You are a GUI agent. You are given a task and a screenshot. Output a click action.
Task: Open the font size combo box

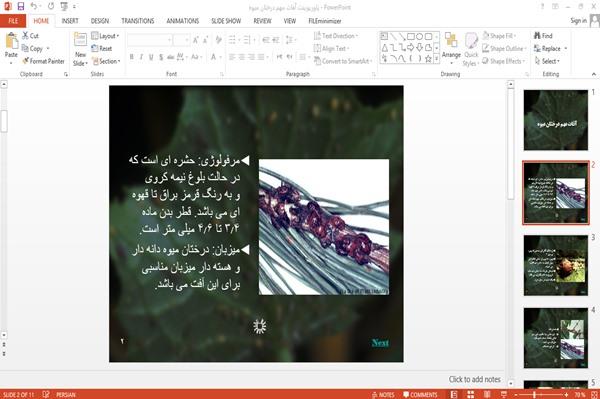[181, 40]
